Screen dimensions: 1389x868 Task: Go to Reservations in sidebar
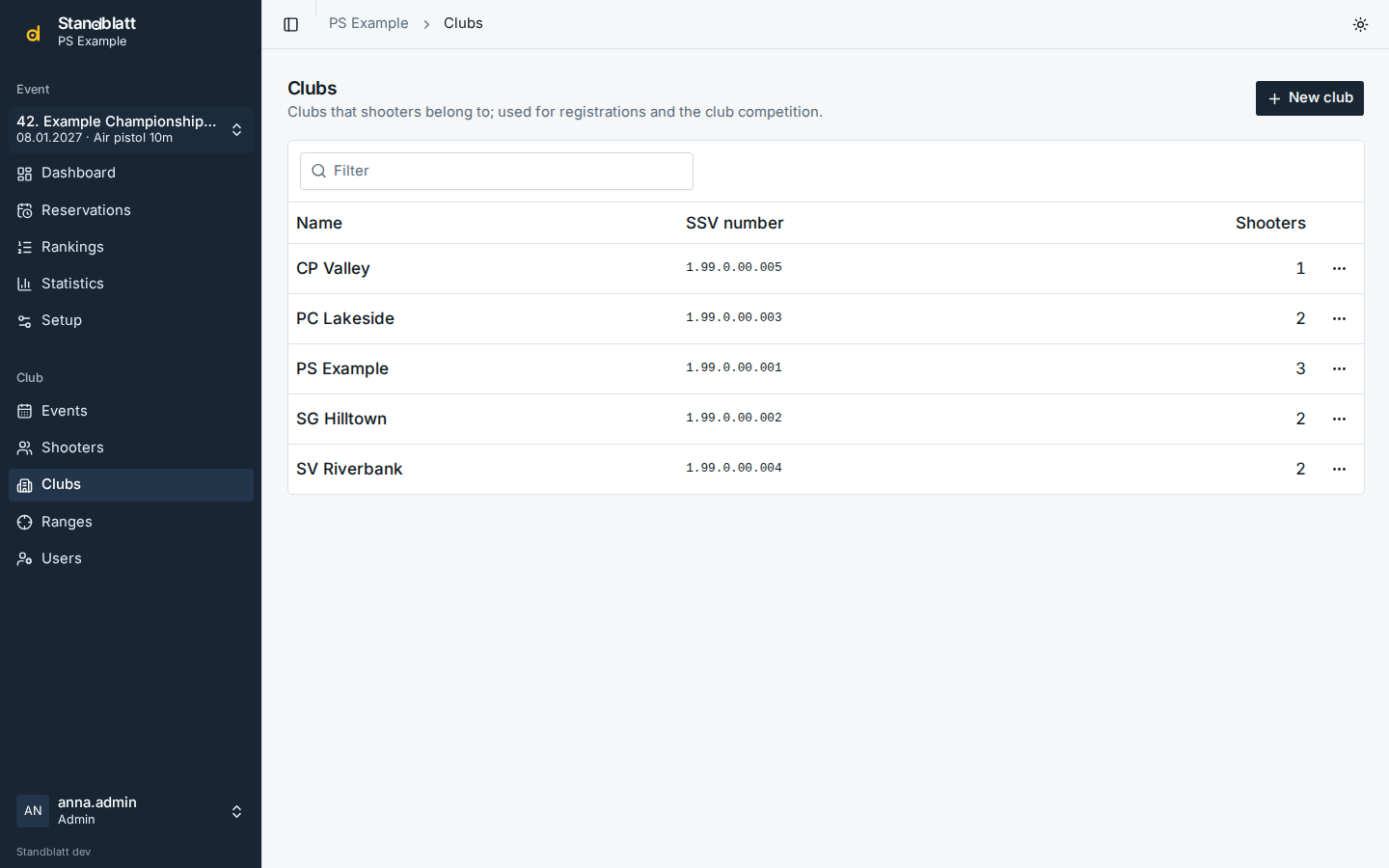(x=131, y=210)
